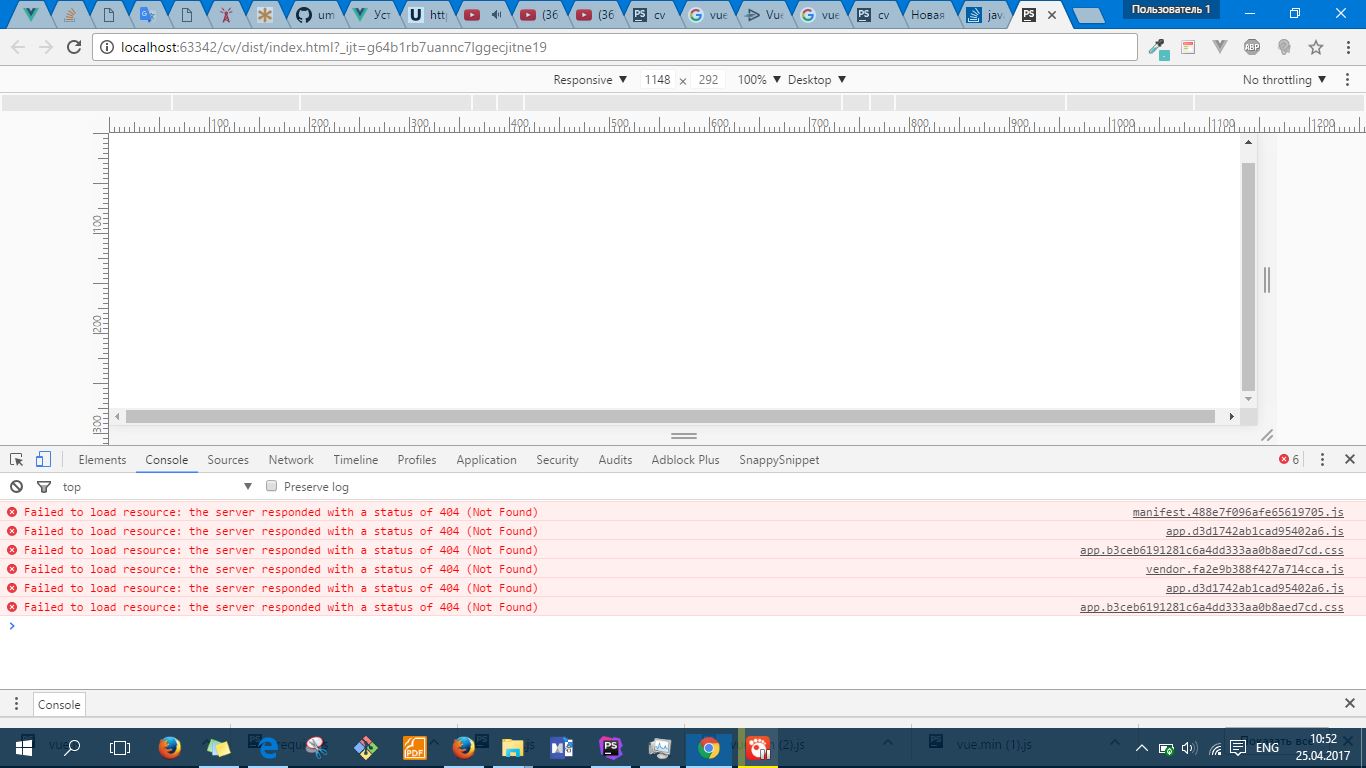Image resolution: width=1366 pixels, height=768 pixels.
Task: Bookmark this page with the star icon
Action: click(1316, 47)
